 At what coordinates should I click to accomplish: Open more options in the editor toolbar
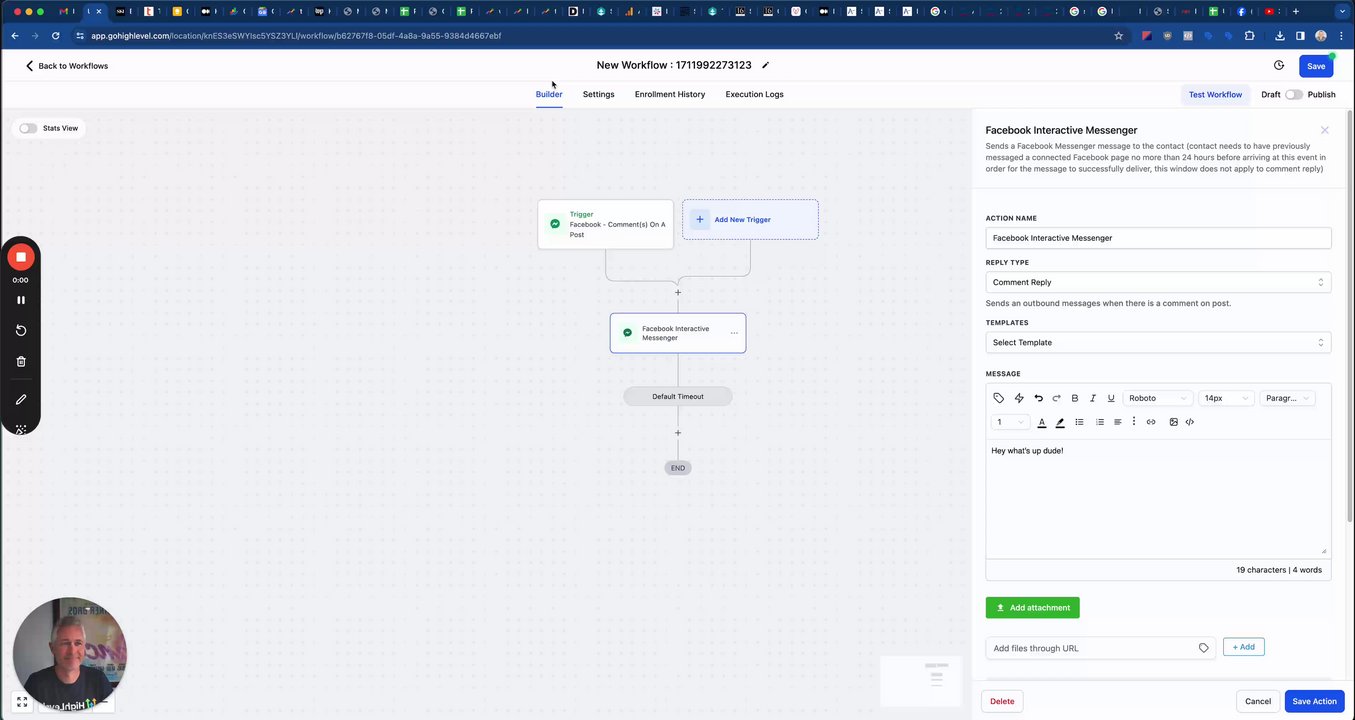[x=1134, y=422]
